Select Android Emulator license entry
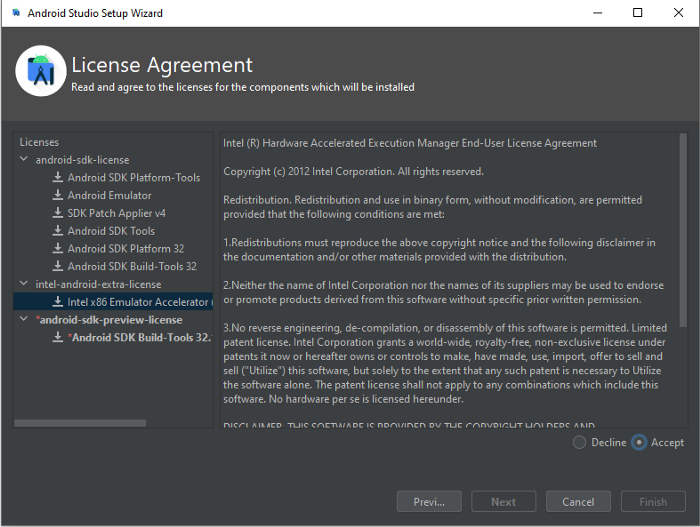 109,195
